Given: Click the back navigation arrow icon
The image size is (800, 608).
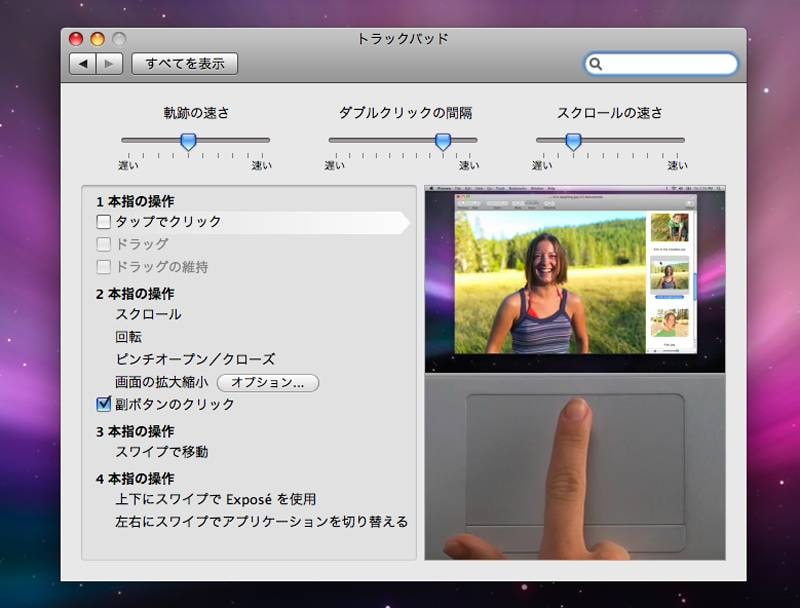Looking at the screenshot, I should pos(83,63).
